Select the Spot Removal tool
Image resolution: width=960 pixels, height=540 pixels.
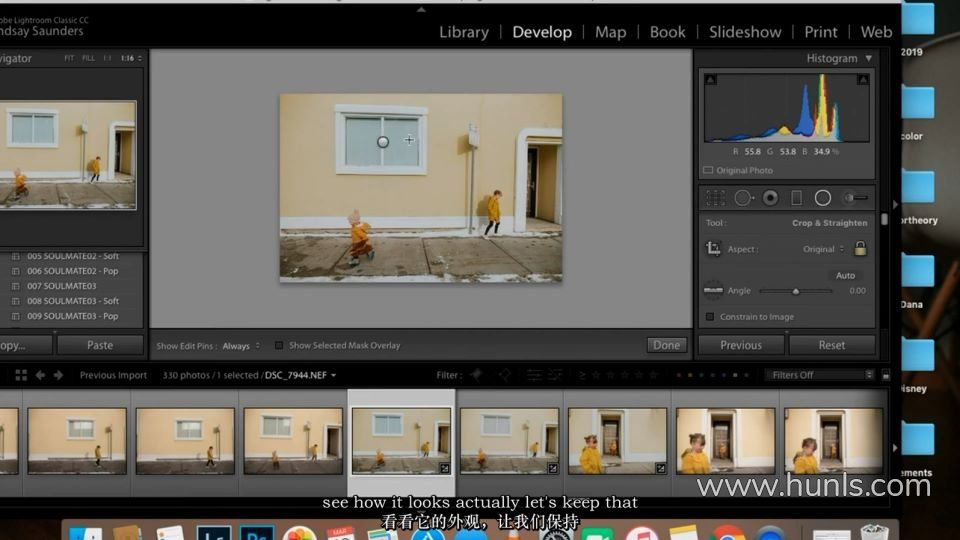click(x=743, y=198)
